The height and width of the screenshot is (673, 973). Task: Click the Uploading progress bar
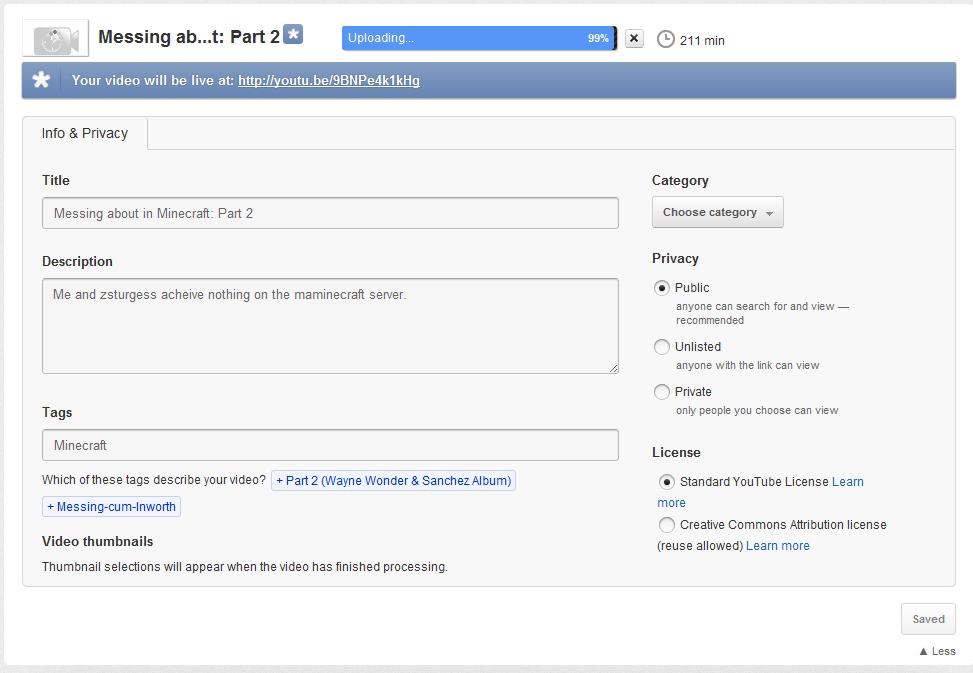(x=479, y=38)
